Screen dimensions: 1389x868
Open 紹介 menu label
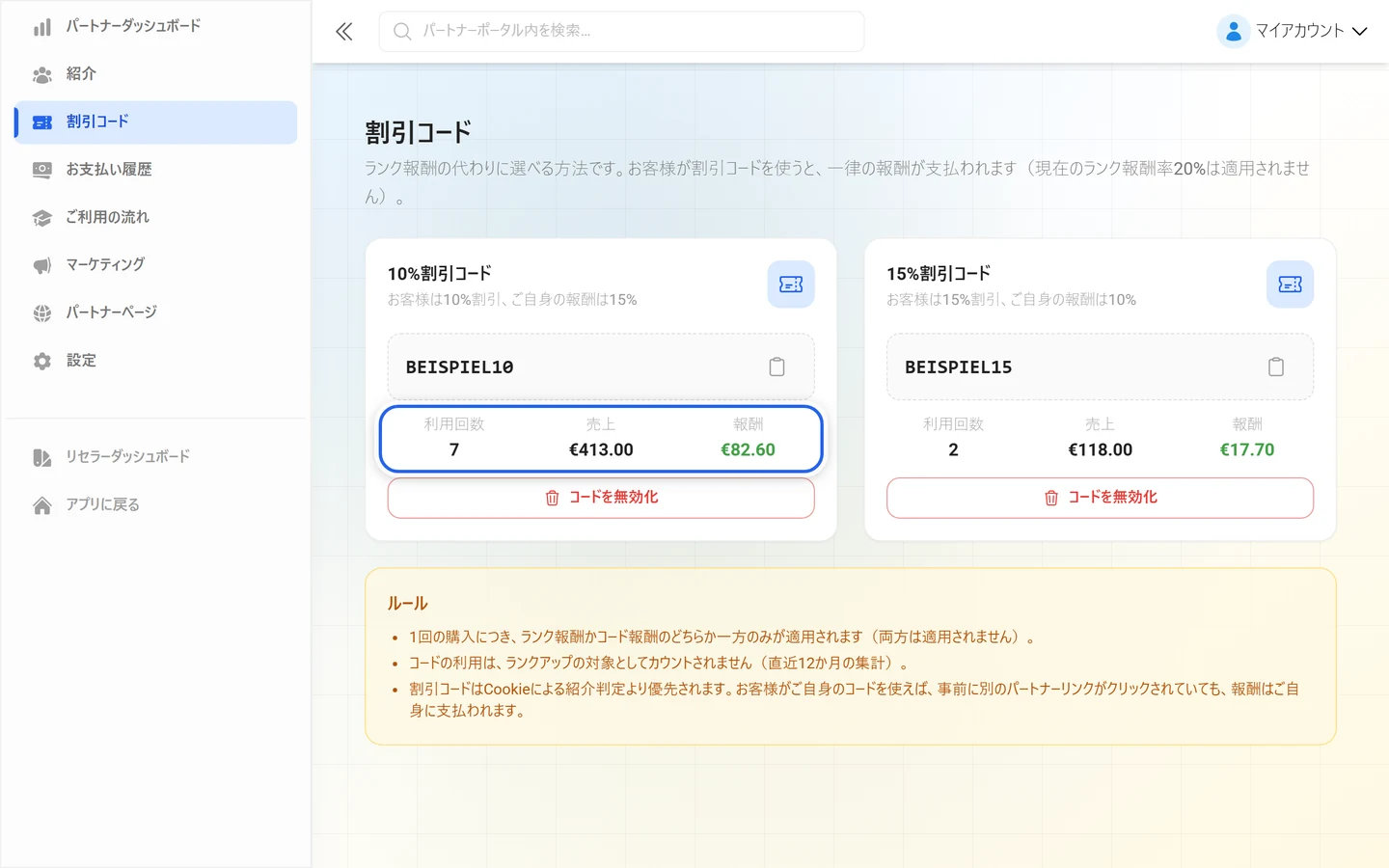tap(81, 74)
